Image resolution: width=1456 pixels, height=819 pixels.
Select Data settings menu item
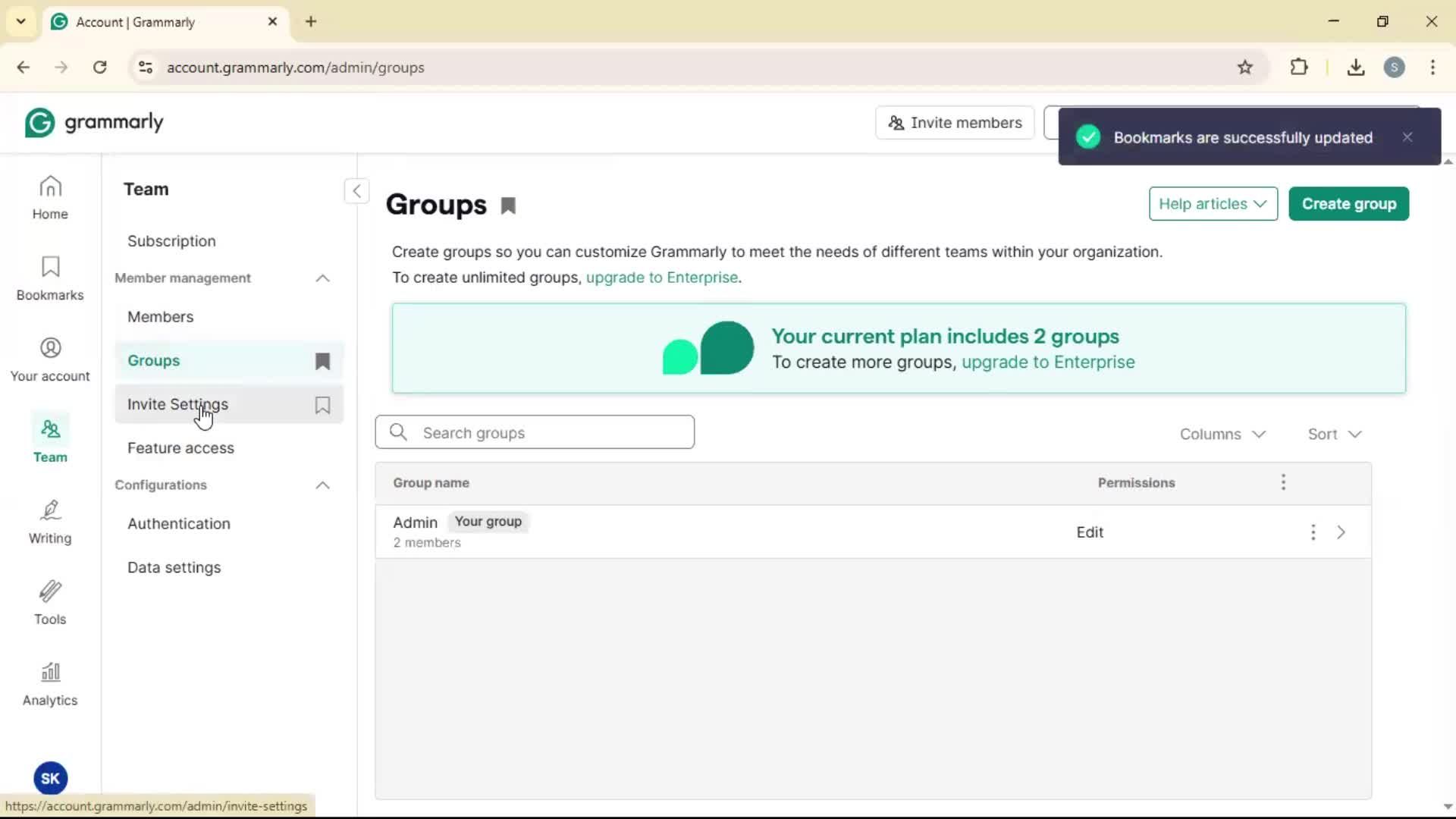coord(174,567)
